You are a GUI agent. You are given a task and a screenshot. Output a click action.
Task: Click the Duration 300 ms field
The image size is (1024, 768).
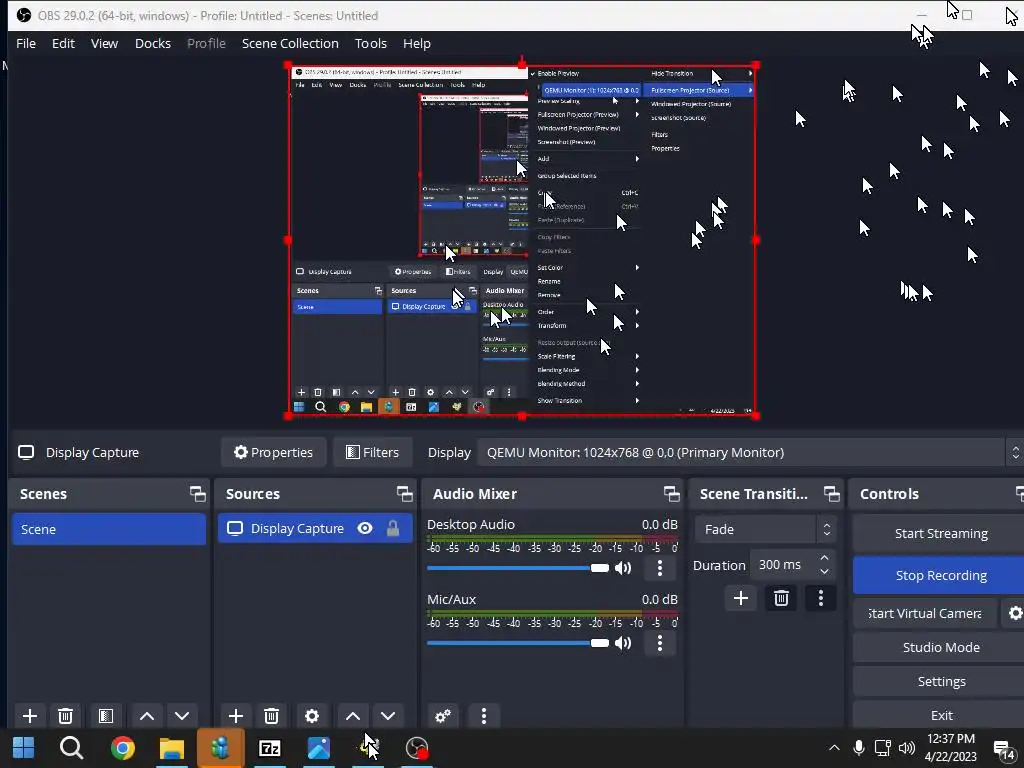pos(782,565)
